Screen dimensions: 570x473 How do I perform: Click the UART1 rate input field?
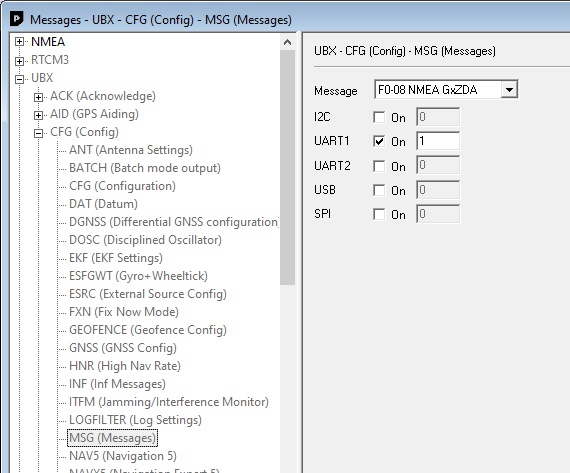[438, 141]
